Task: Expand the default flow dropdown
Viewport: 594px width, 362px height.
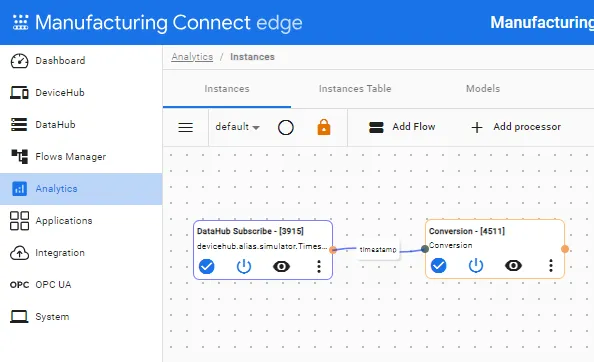Action: 238,127
